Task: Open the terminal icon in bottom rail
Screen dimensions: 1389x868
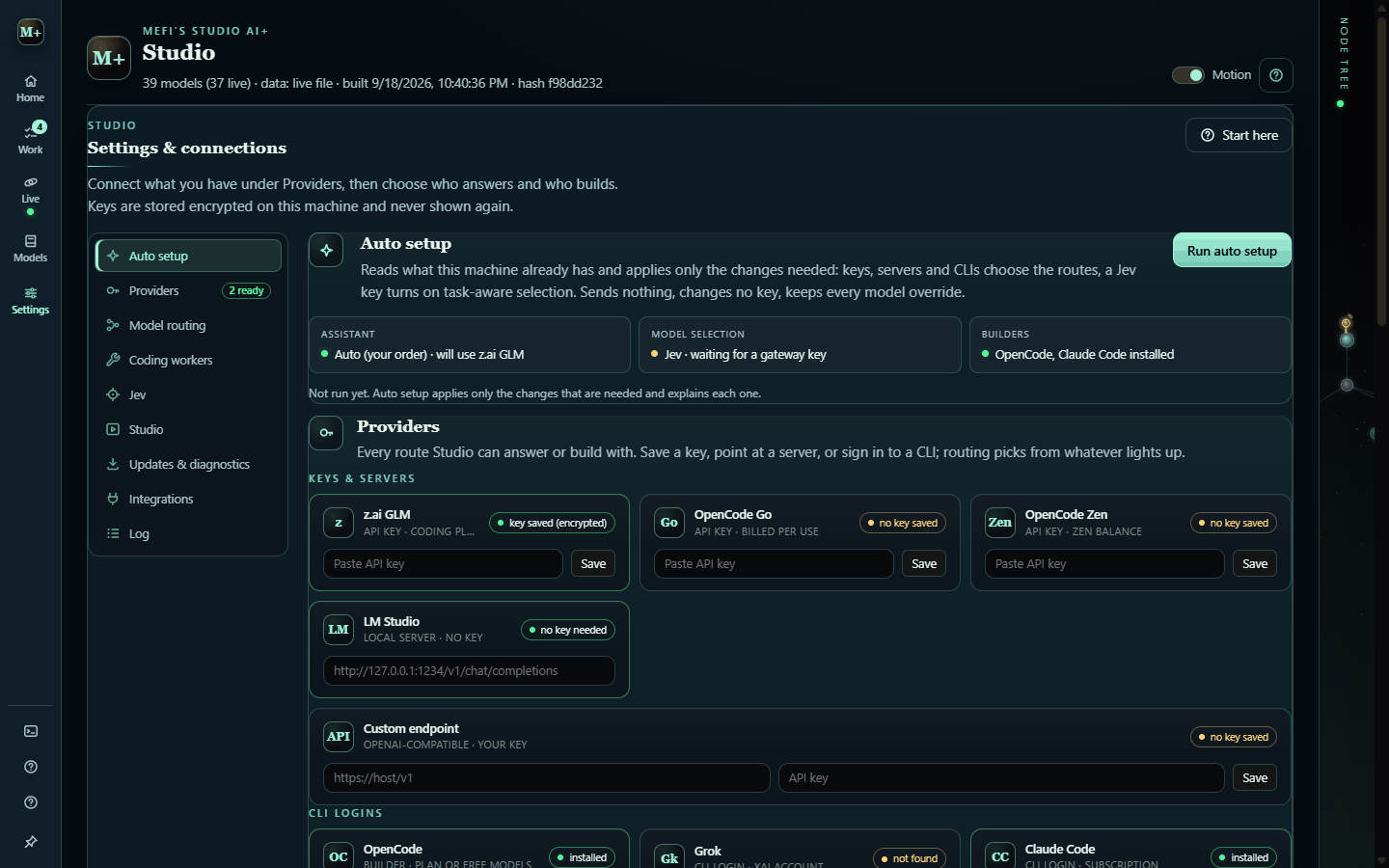Action: coord(31,731)
